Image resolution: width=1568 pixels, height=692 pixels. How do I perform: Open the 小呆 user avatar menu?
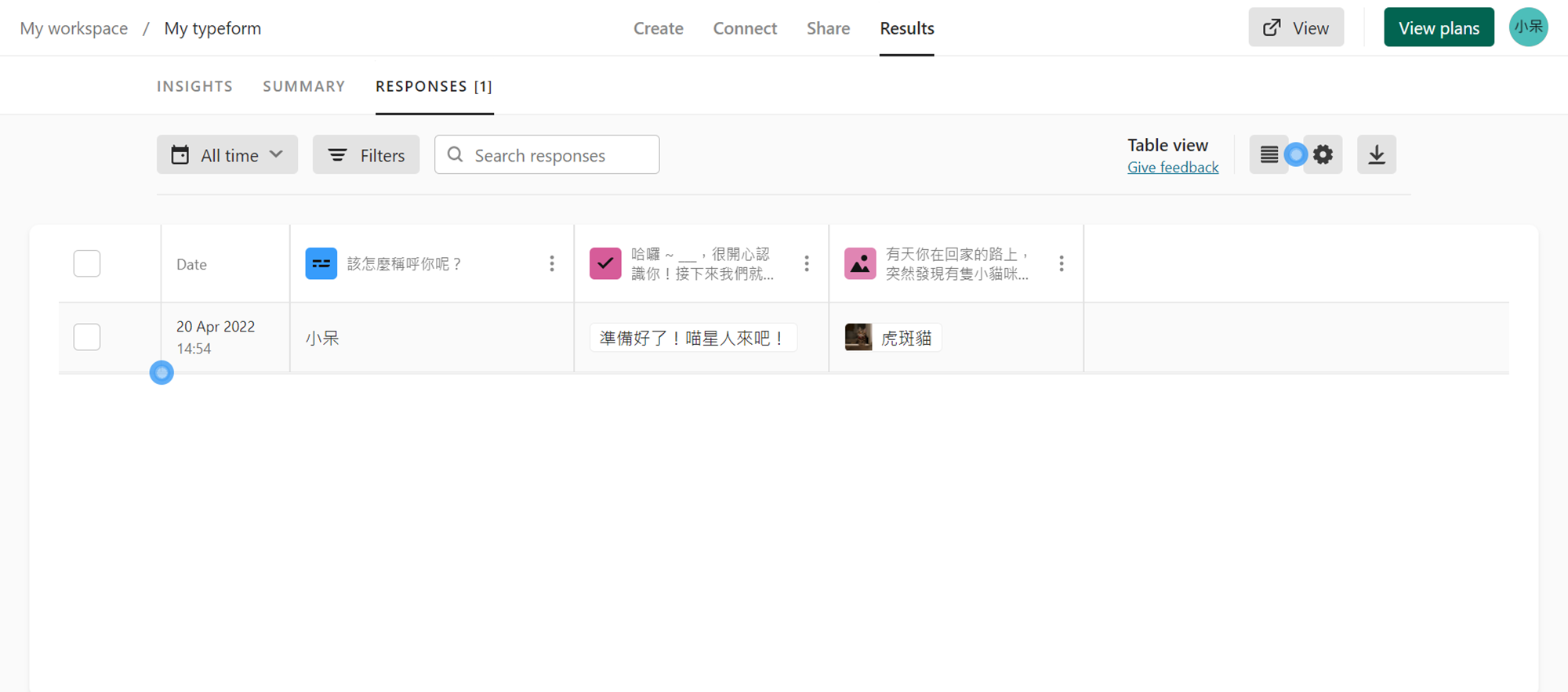click(1528, 27)
